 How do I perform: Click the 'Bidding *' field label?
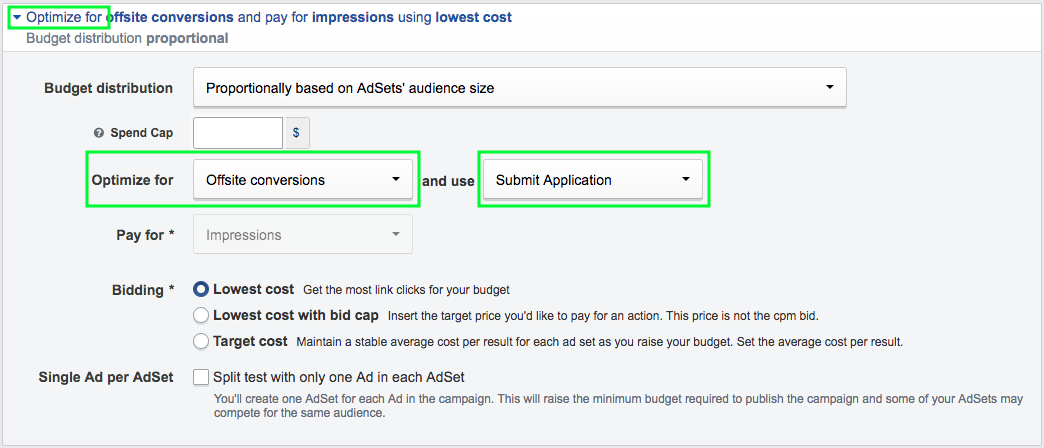(142, 290)
